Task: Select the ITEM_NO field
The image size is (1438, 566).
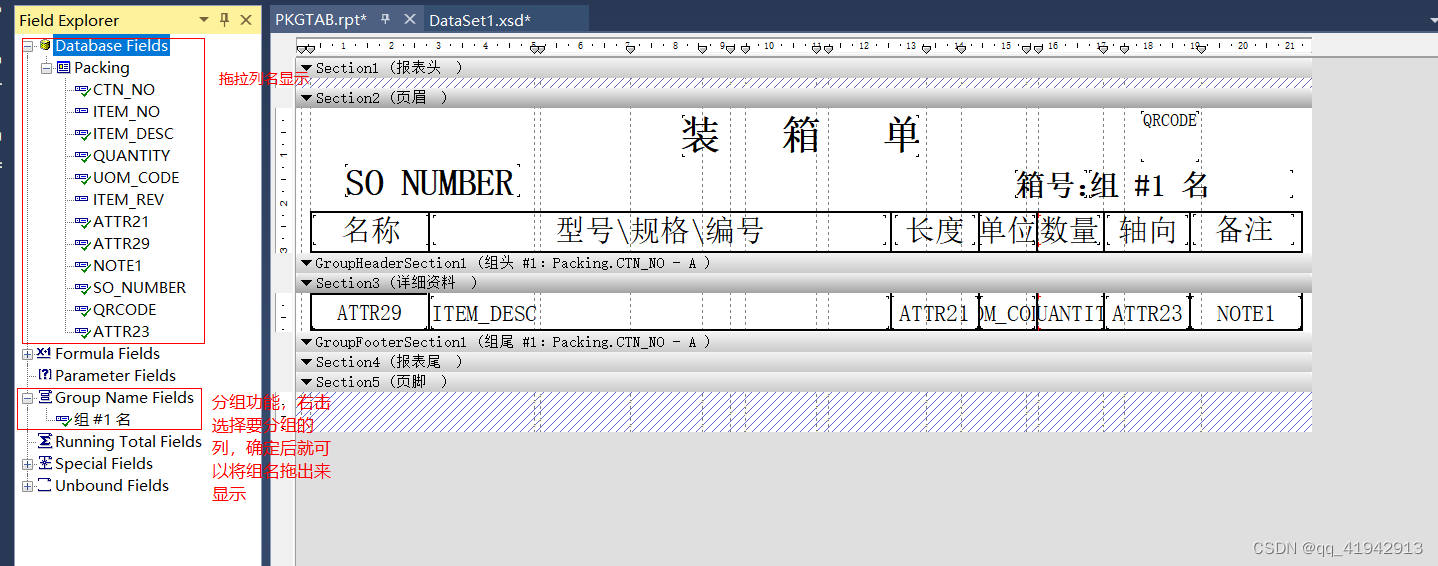Action: point(126,112)
